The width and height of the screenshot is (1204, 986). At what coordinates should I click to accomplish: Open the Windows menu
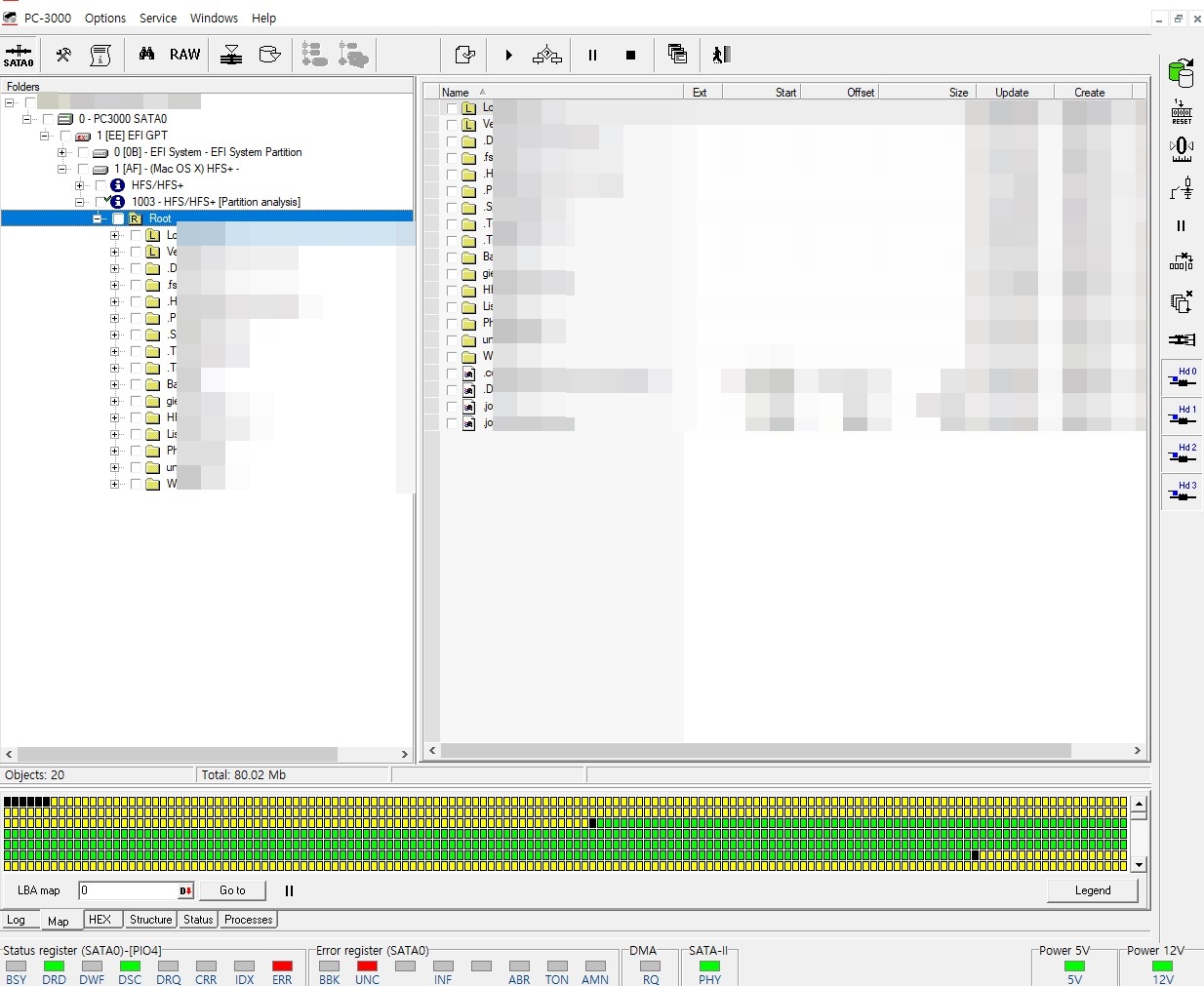214,19
